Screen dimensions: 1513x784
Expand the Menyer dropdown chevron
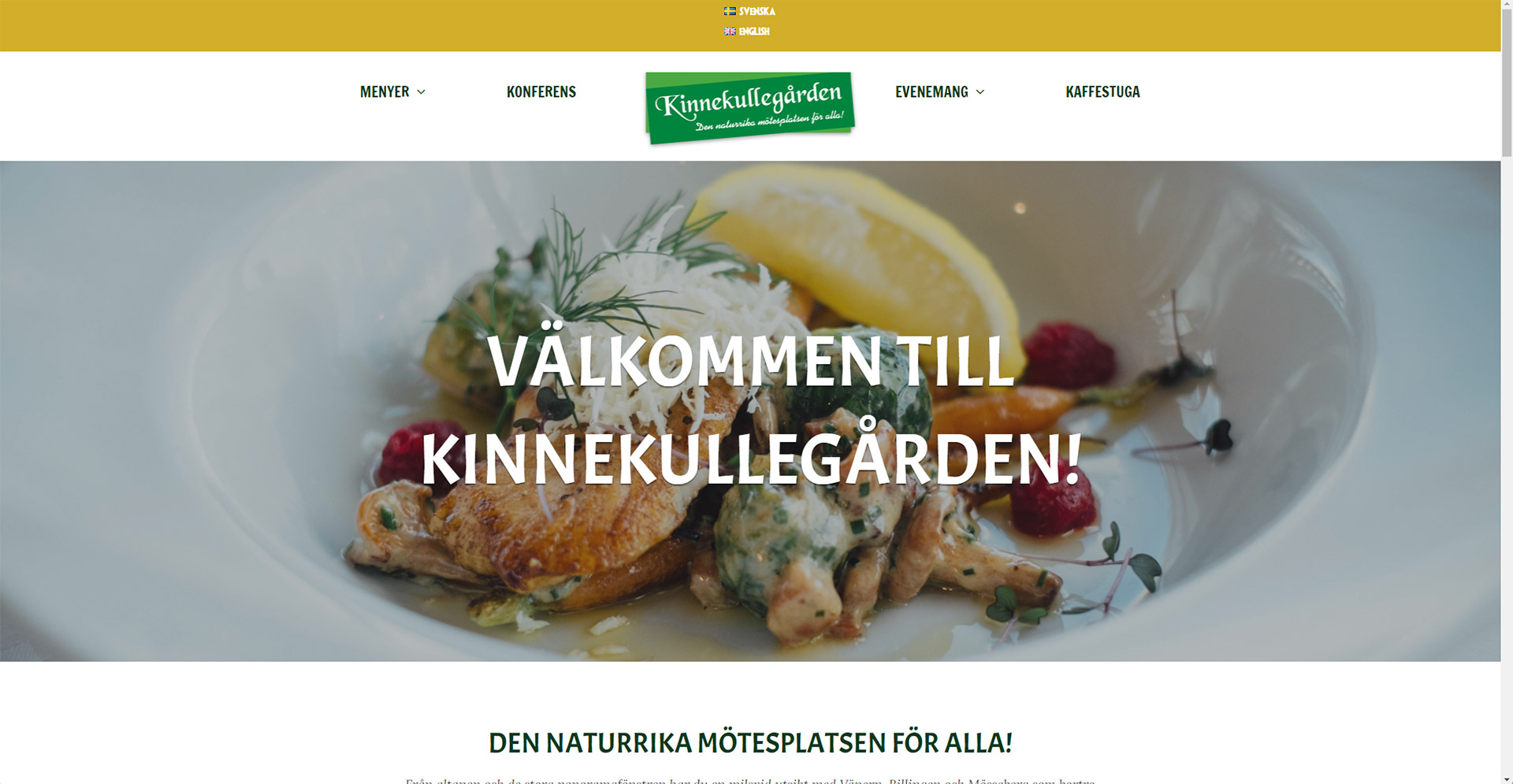(421, 92)
